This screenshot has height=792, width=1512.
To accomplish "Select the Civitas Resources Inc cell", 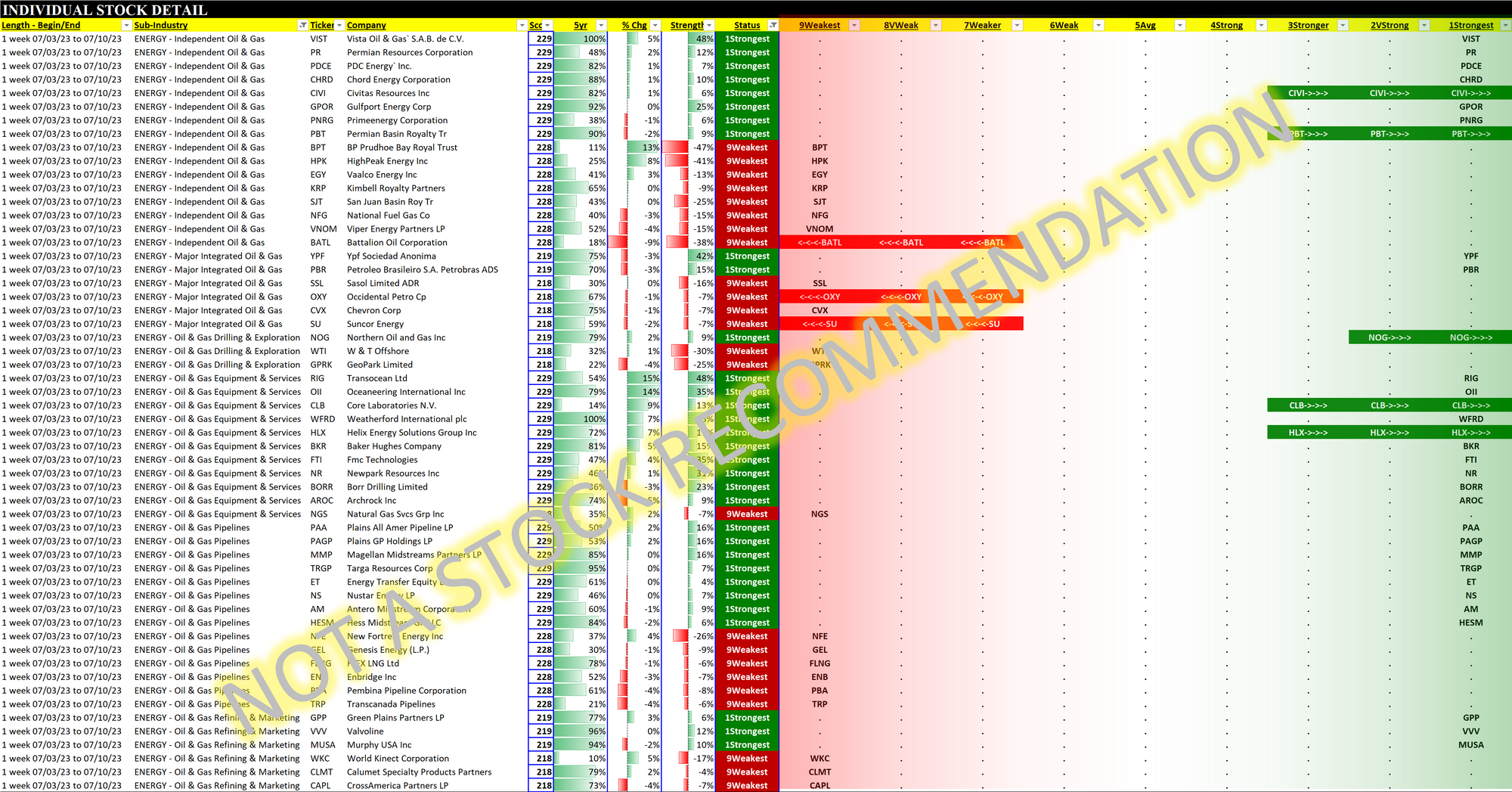I will pyautogui.click(x=436, y=94).
